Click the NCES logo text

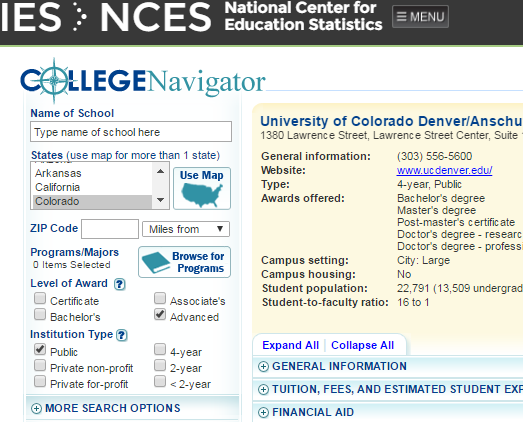point(156,17)
